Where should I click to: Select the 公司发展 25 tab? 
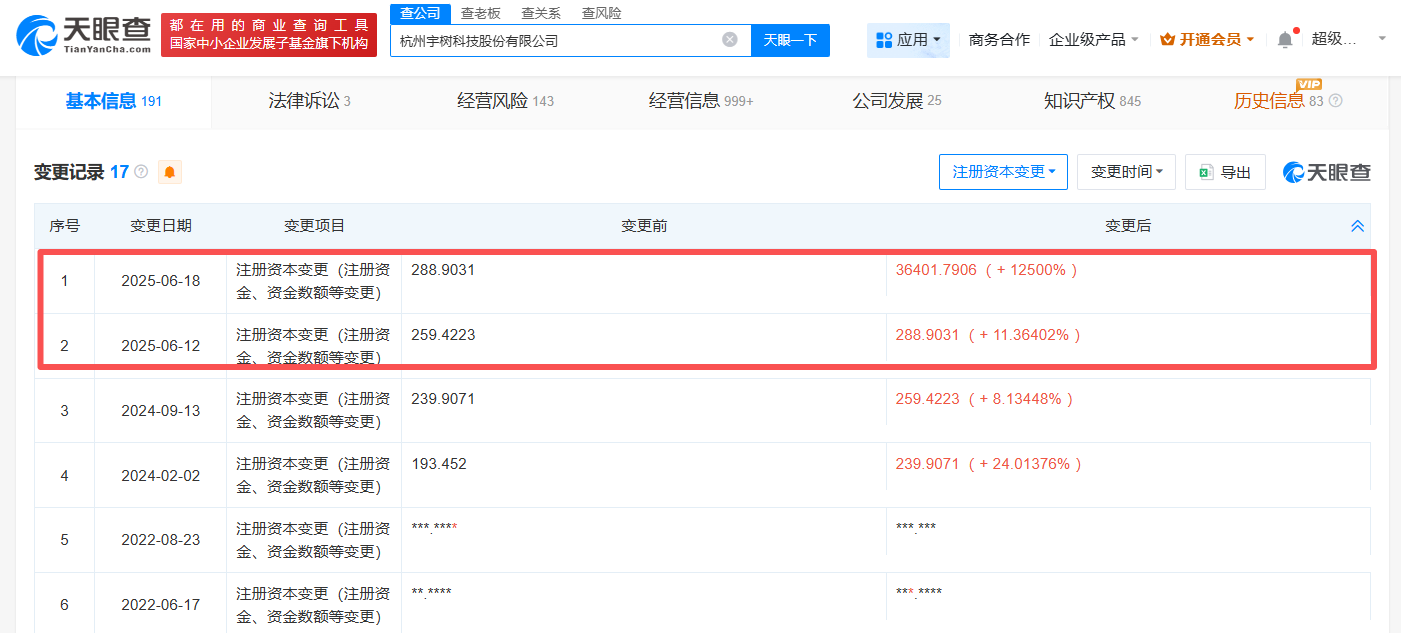pos(897,101)
